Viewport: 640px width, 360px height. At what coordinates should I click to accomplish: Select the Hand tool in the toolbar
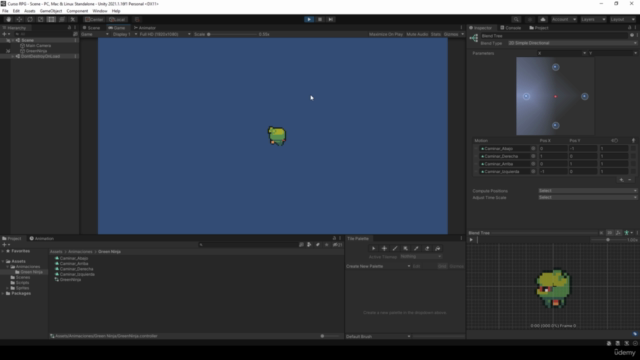pos(8,19)
